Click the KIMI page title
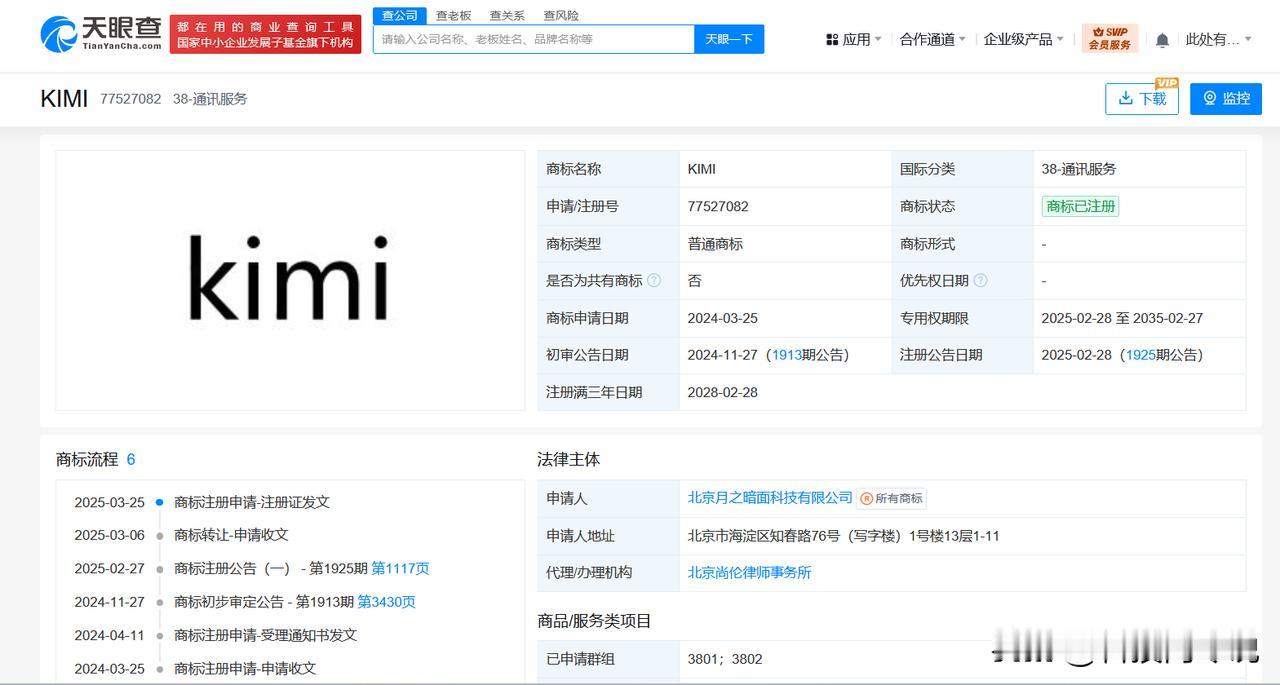 64,98
